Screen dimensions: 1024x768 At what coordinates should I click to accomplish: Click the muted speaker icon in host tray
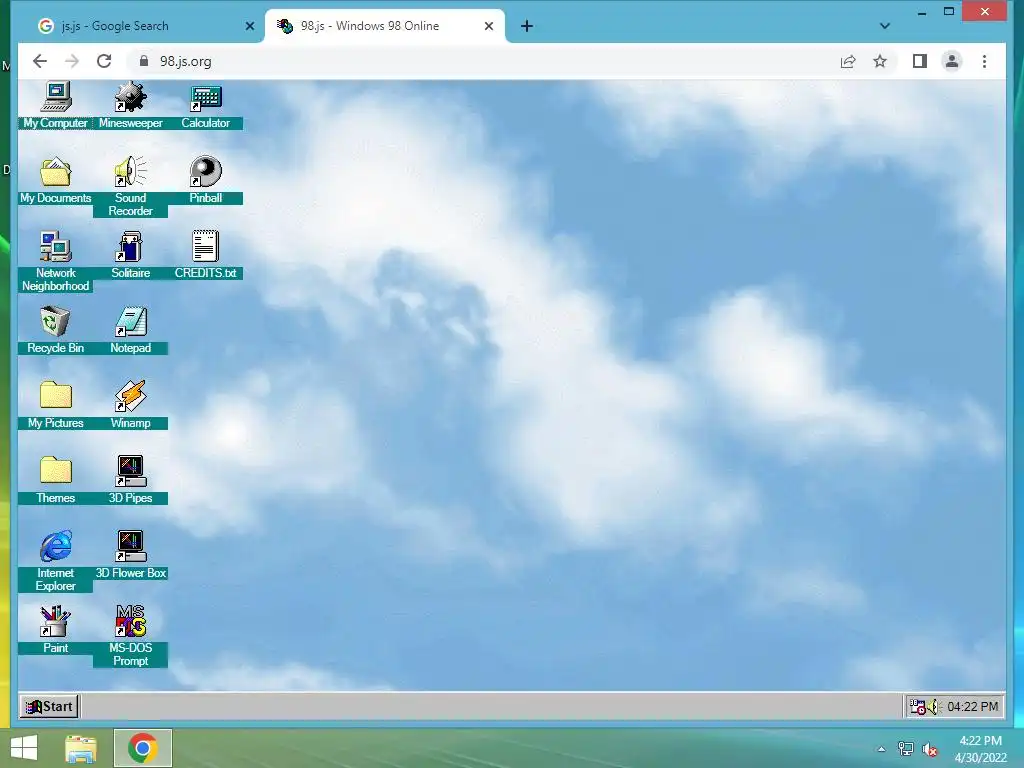(x=929, y=750)
